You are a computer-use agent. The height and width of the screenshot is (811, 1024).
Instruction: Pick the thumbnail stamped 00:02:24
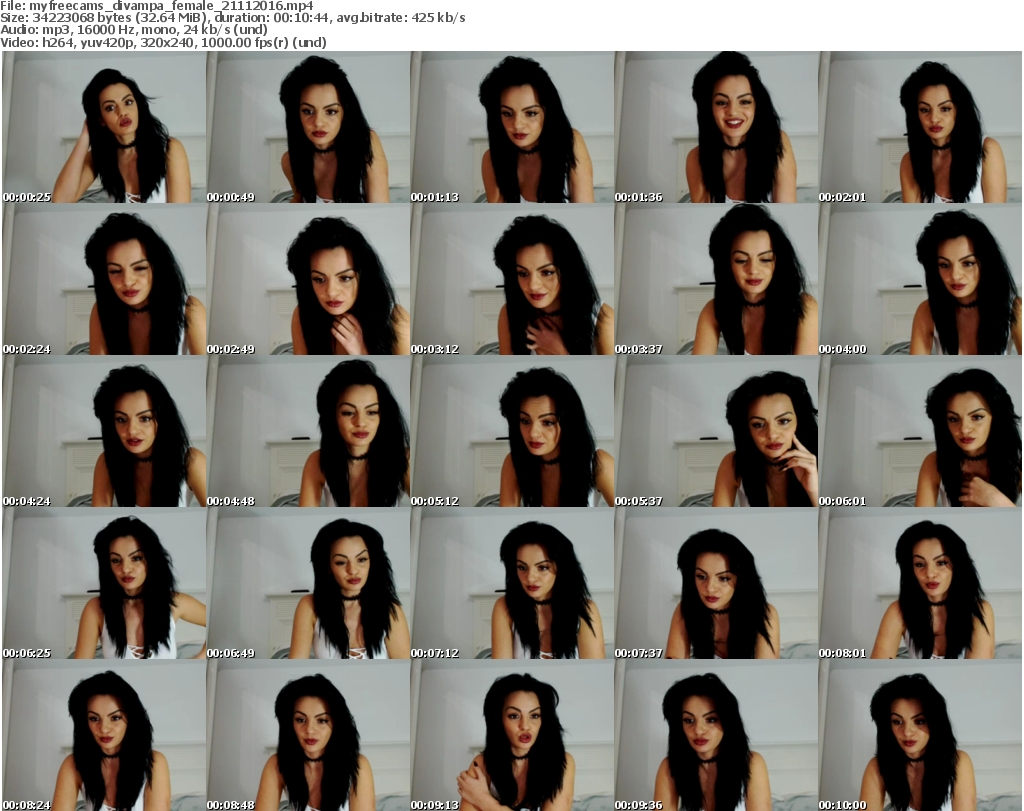[x=104, y=279]
